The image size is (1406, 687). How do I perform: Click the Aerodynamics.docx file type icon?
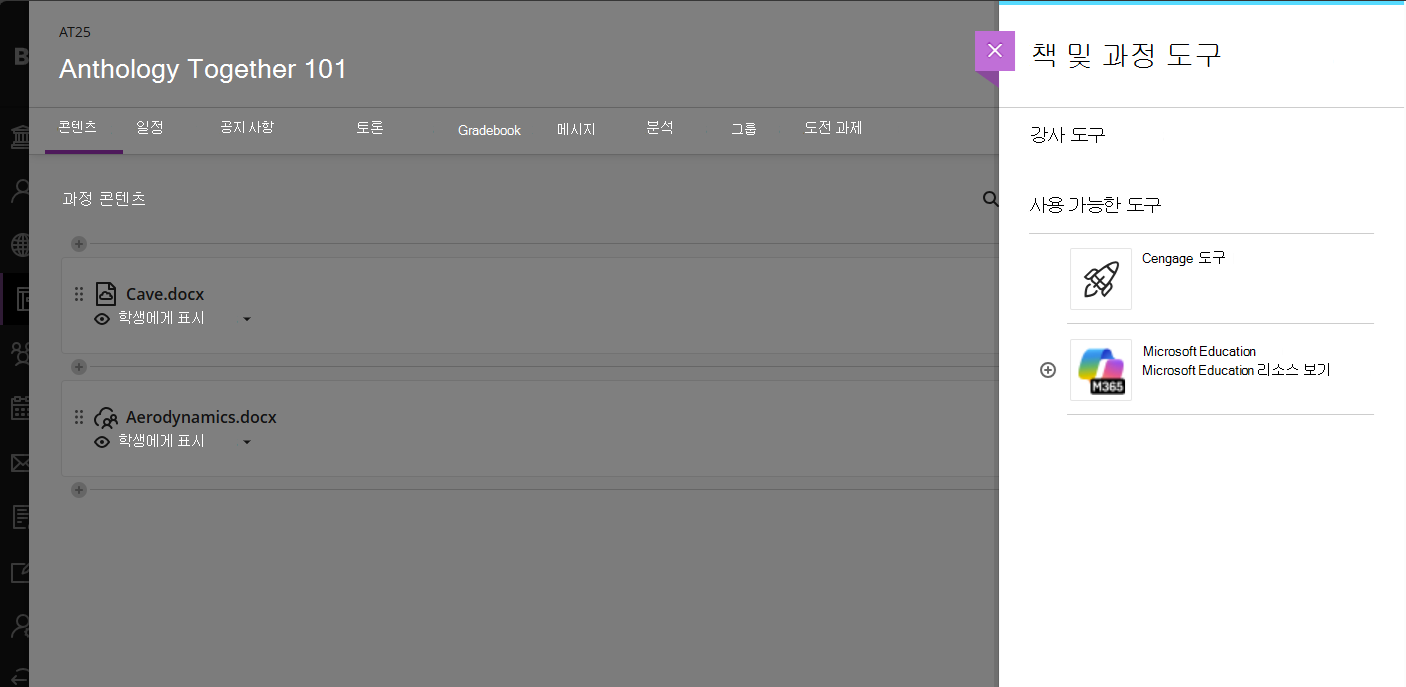[x=106, y=417]
